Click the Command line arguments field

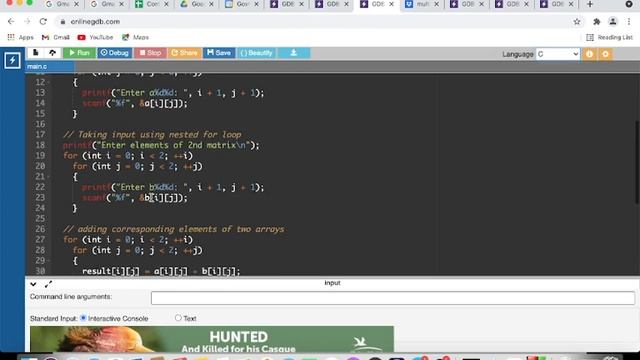(x=393, y=298)
